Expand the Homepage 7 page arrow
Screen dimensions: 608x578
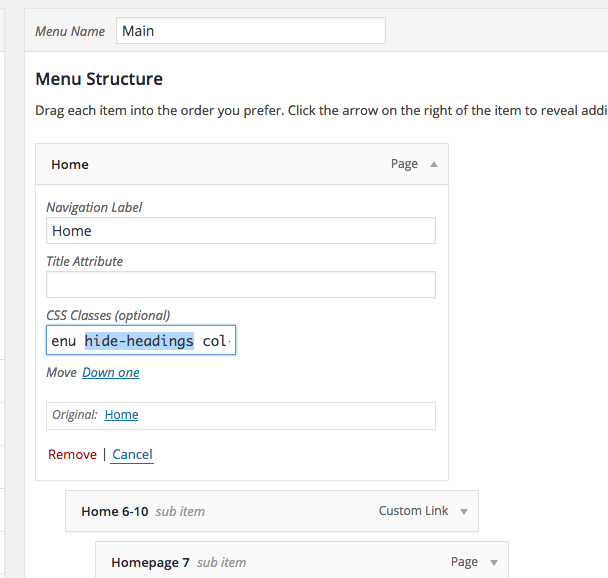coord(494,562)
